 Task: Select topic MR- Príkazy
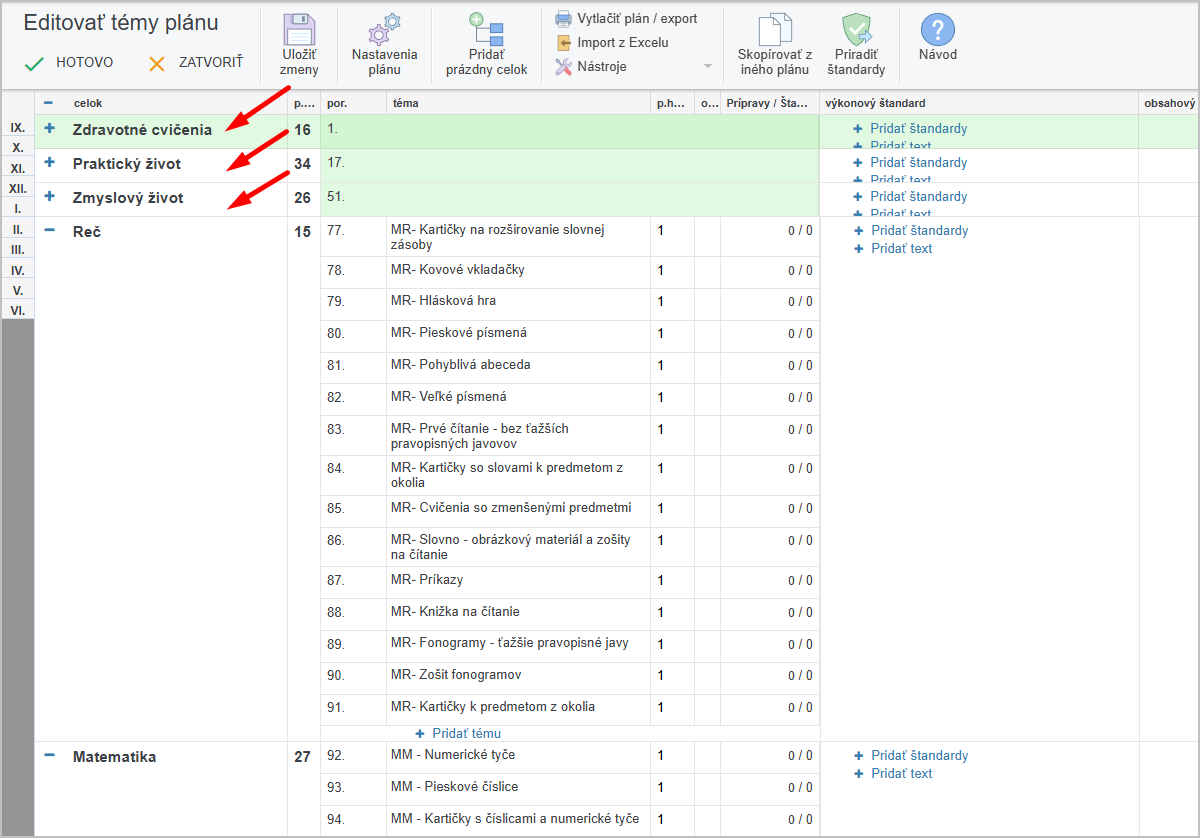[x=427, y=580]
